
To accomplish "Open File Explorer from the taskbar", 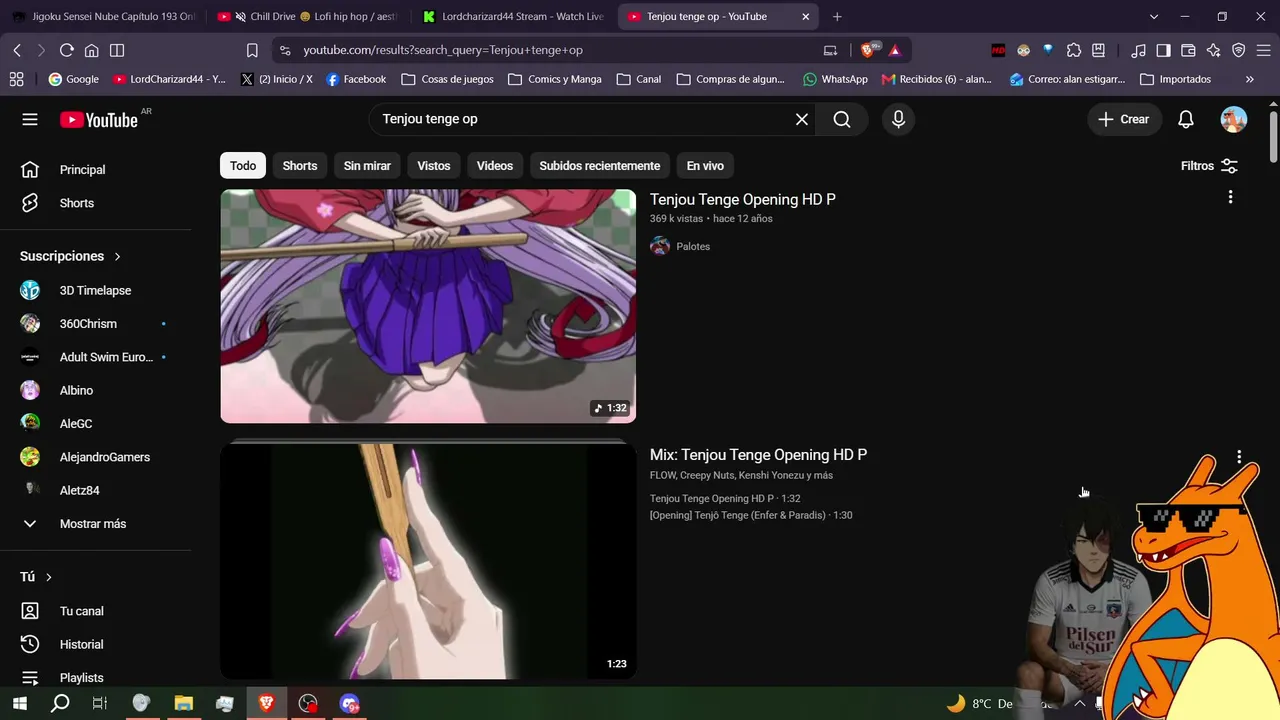I will click(183, 703).
